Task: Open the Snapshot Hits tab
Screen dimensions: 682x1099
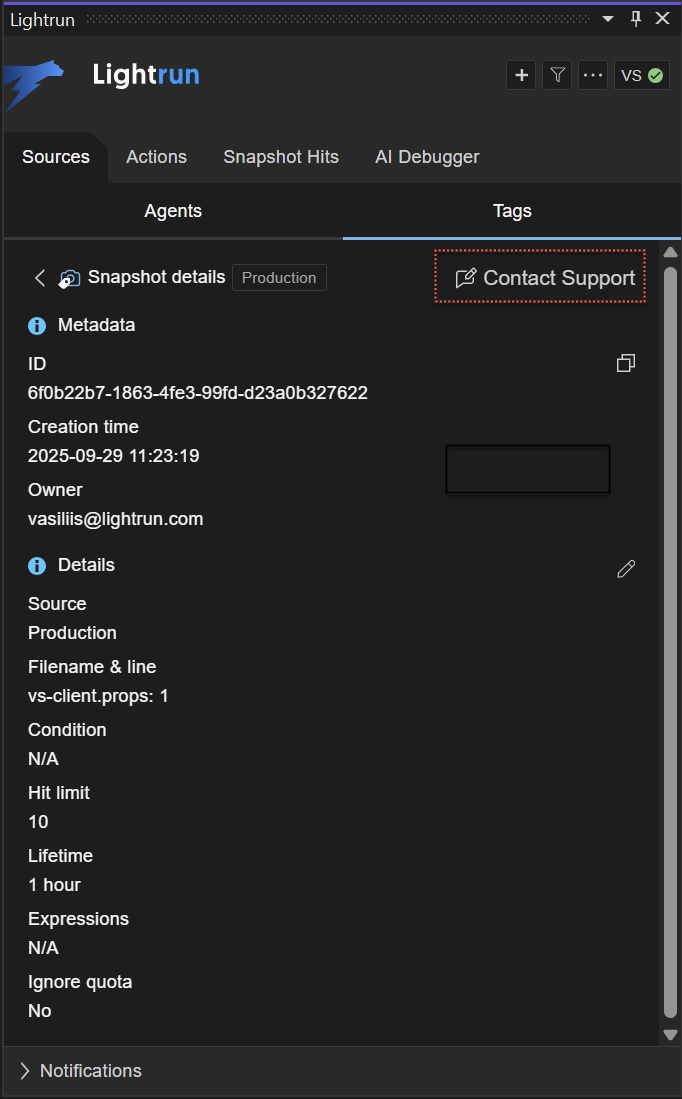Action: coord(281,157)
